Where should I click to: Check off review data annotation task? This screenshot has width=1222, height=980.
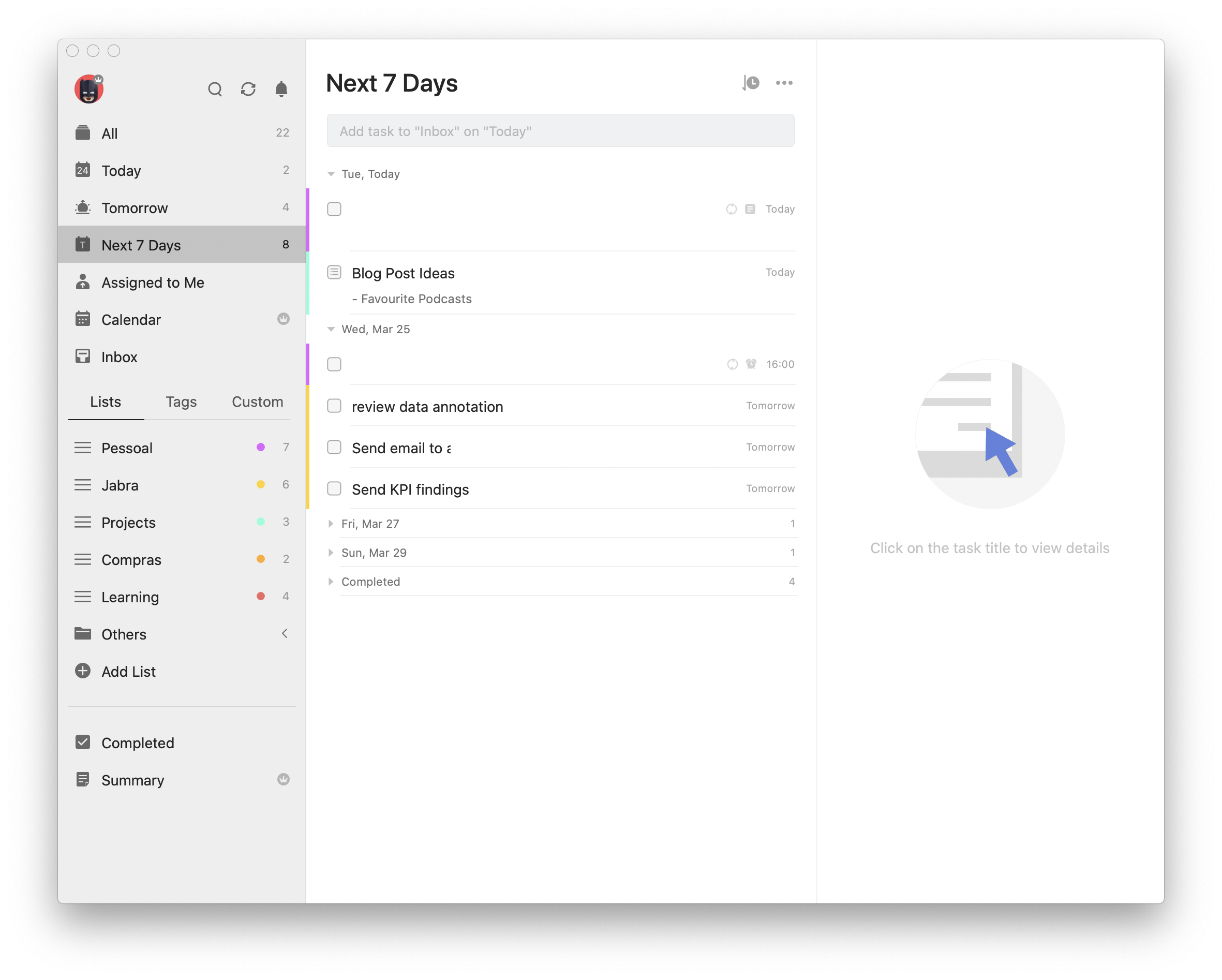tap(334, 406)
